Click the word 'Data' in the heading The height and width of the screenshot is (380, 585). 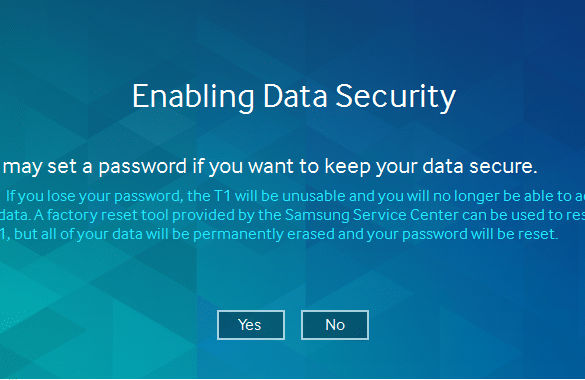[295, 97]
